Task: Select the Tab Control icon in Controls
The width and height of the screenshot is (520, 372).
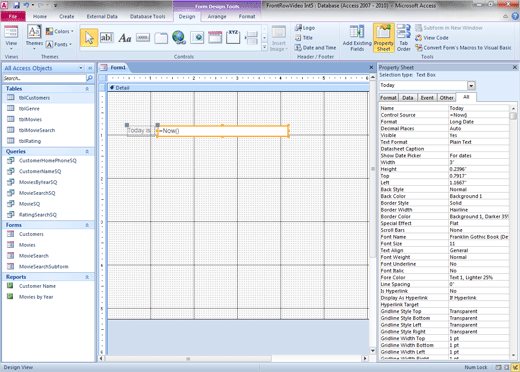Action: pyautogui.click(x=161, y=38)
